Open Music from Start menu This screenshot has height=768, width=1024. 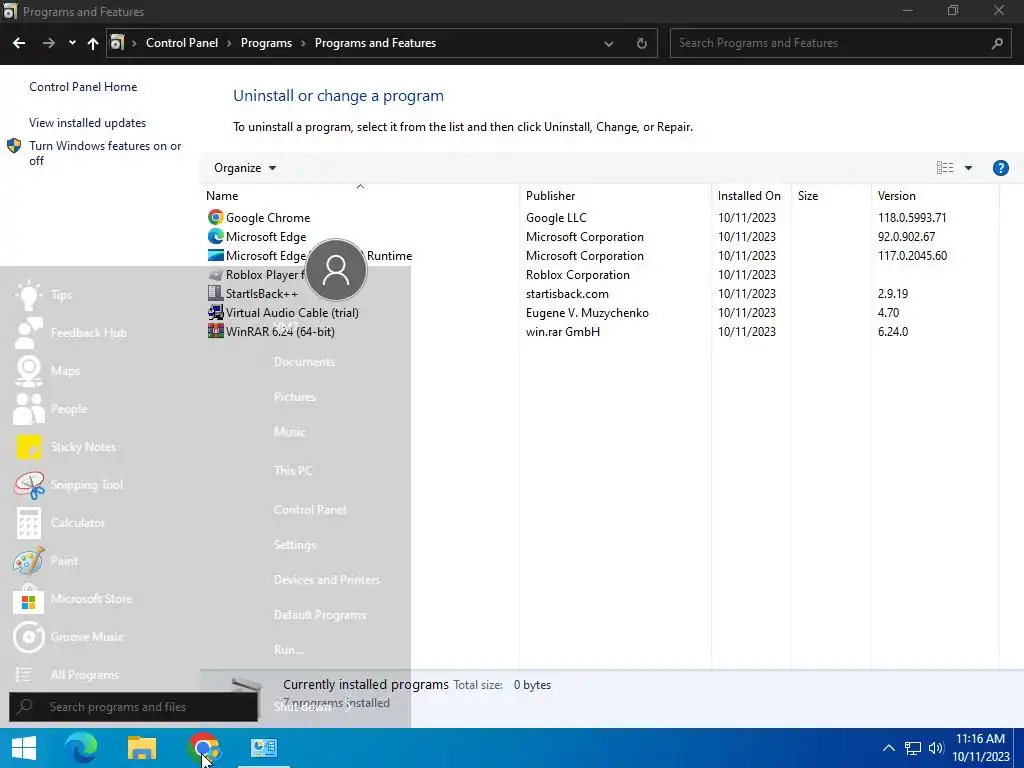click(x=290, y=432)
